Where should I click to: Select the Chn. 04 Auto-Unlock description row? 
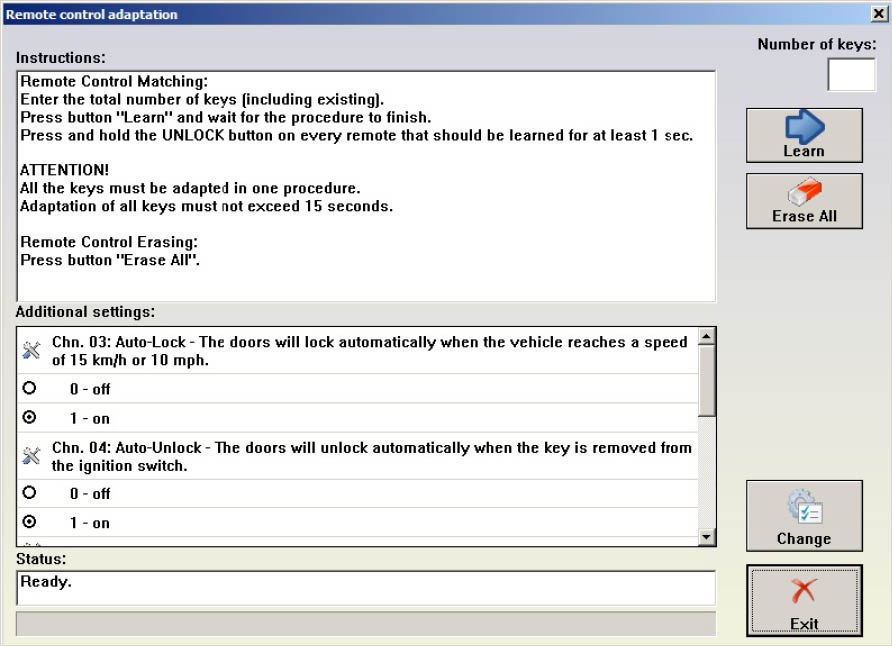pos(370,456)
